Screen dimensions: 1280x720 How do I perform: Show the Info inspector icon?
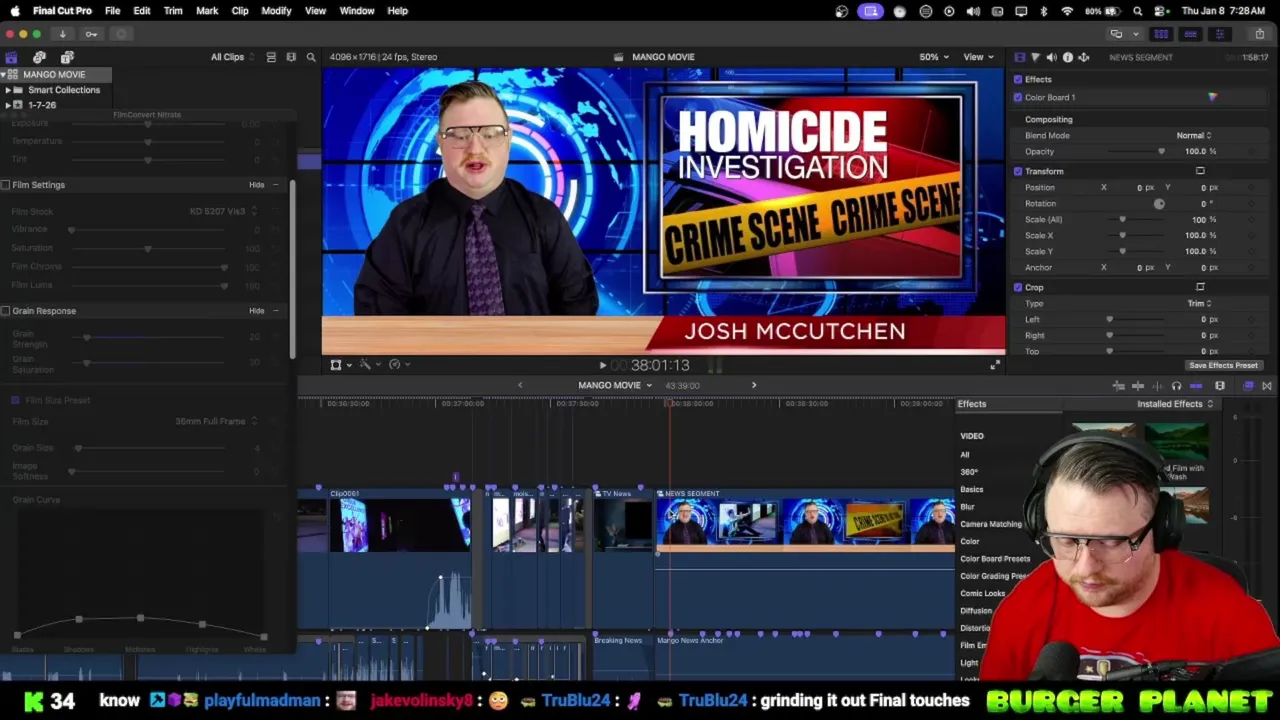[x=1067, y=57]
